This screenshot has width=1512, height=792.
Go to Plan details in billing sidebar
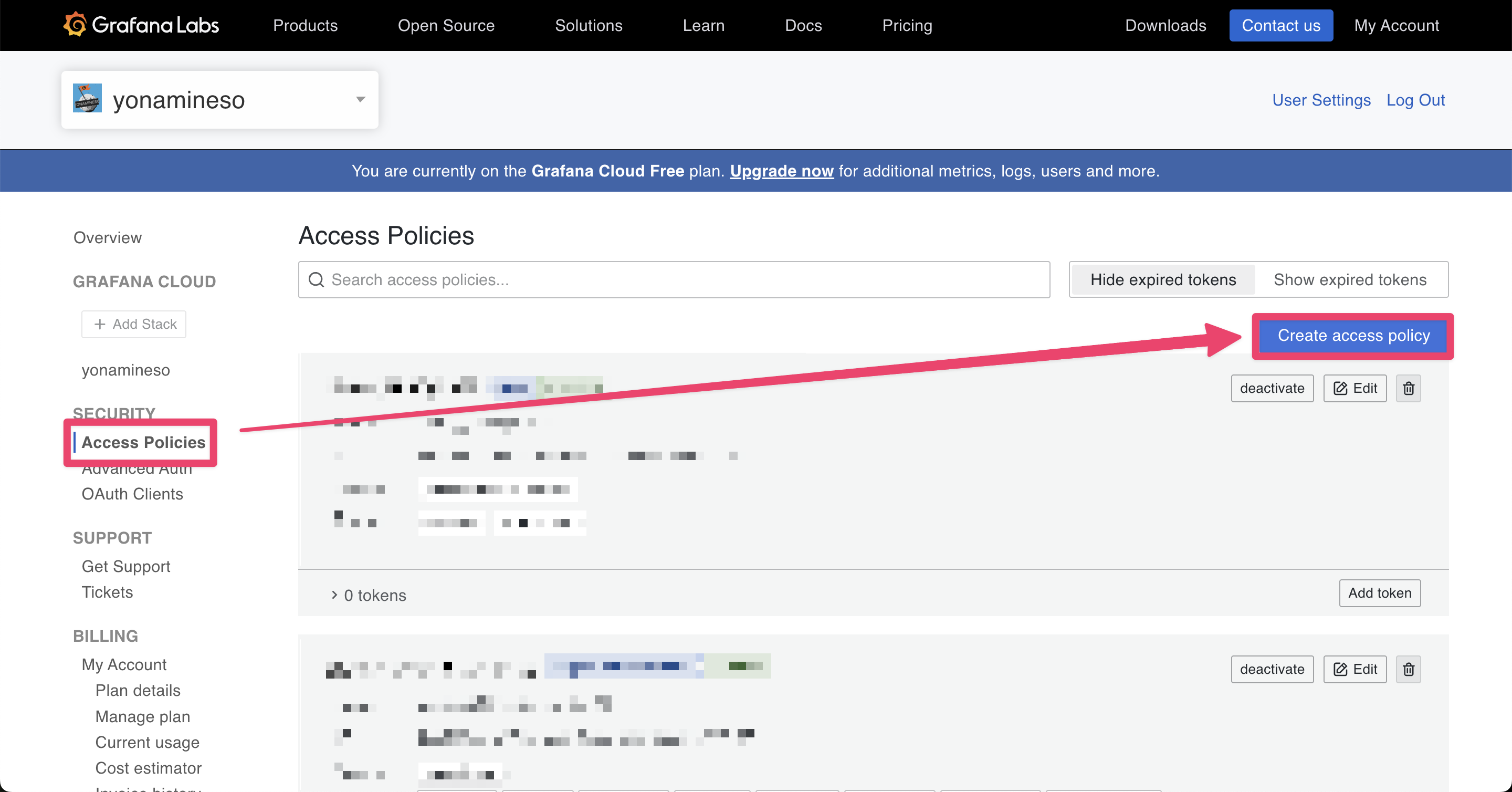point(138,691)
